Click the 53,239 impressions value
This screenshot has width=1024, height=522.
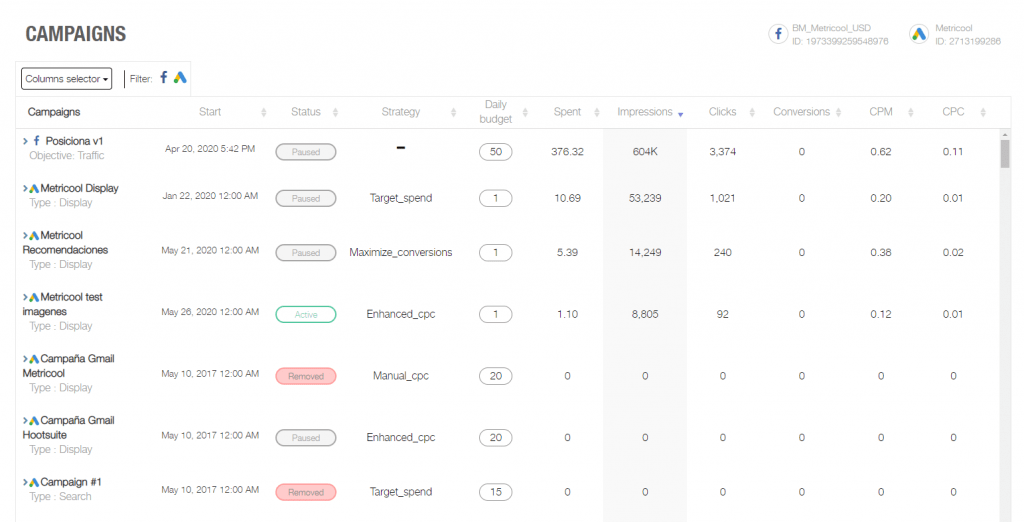point(645,198)
